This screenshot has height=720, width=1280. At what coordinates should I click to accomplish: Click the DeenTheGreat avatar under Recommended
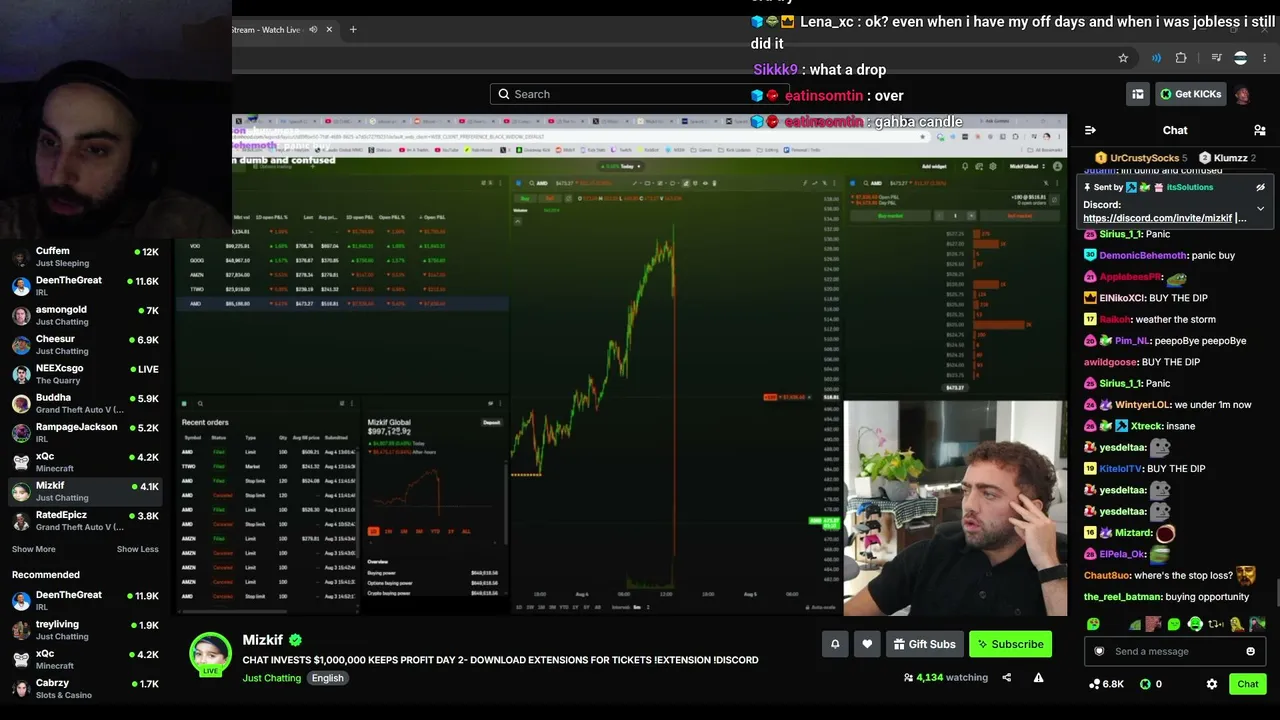(x=21, y=601)
